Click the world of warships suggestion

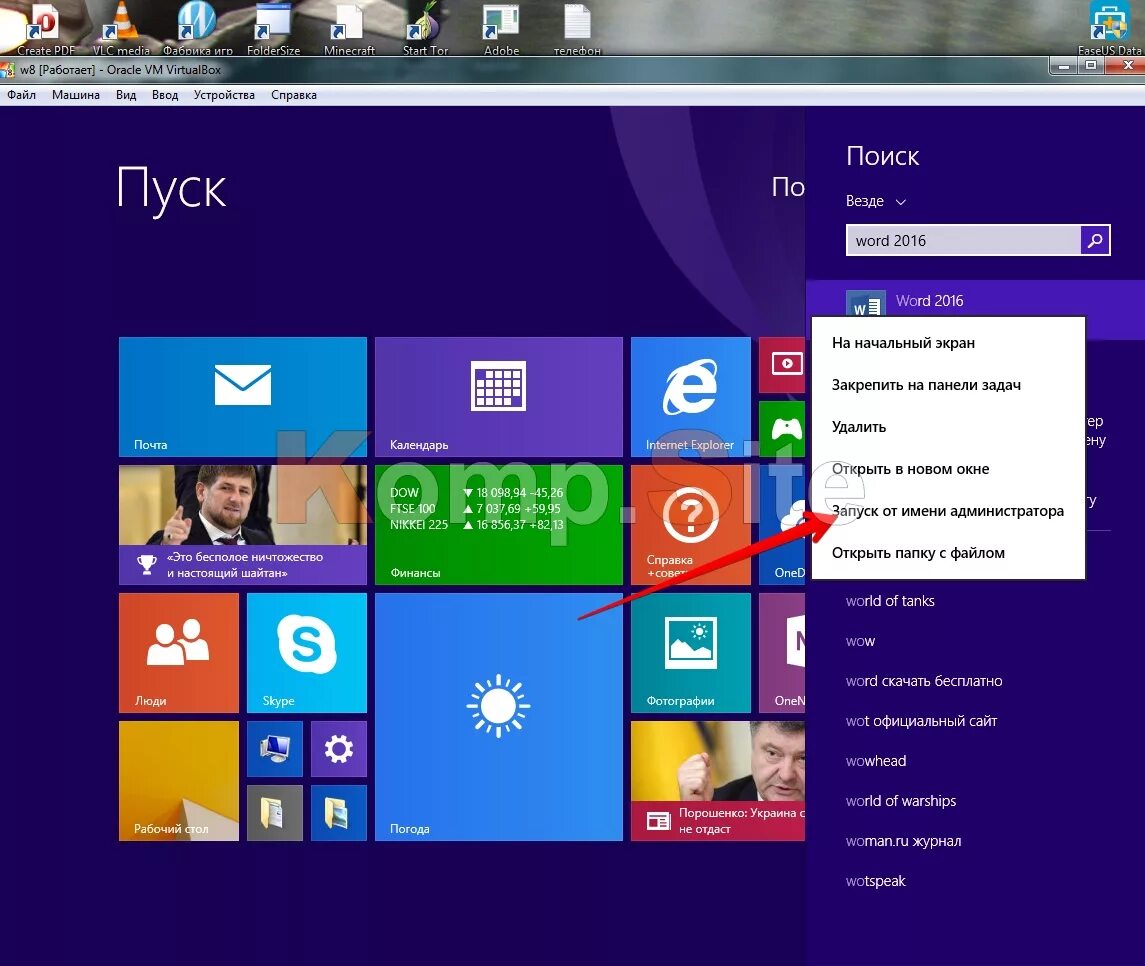point(900,801)
